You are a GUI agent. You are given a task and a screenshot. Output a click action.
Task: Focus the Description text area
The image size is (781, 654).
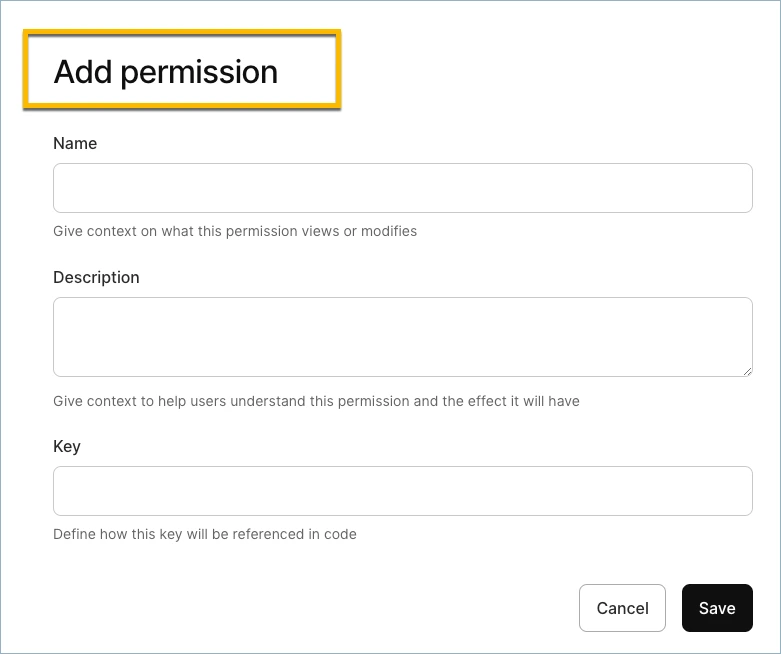402,337
